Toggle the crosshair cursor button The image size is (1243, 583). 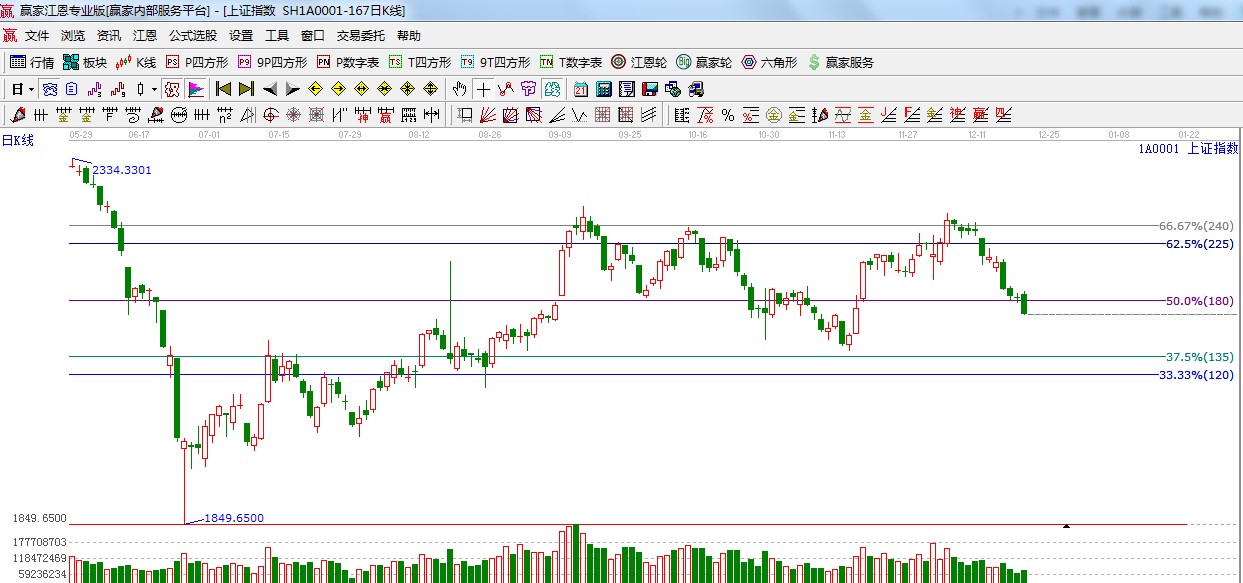click(483, 89)
